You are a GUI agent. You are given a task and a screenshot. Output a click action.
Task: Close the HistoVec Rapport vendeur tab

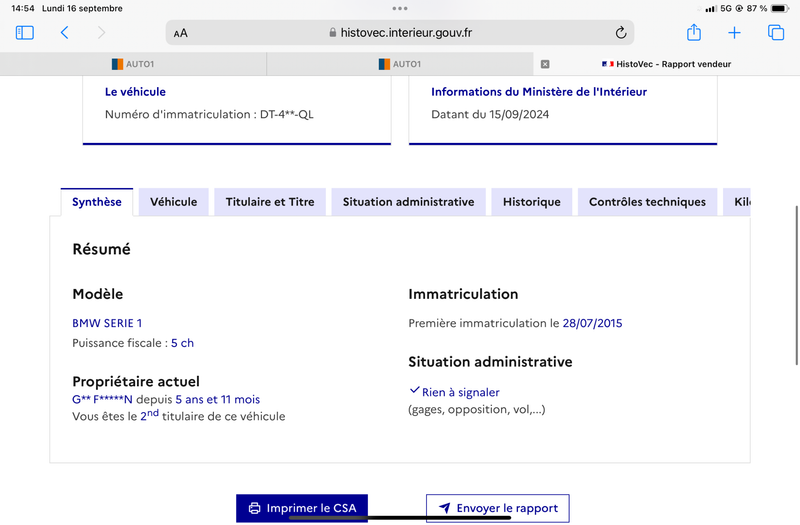[545, 64]
